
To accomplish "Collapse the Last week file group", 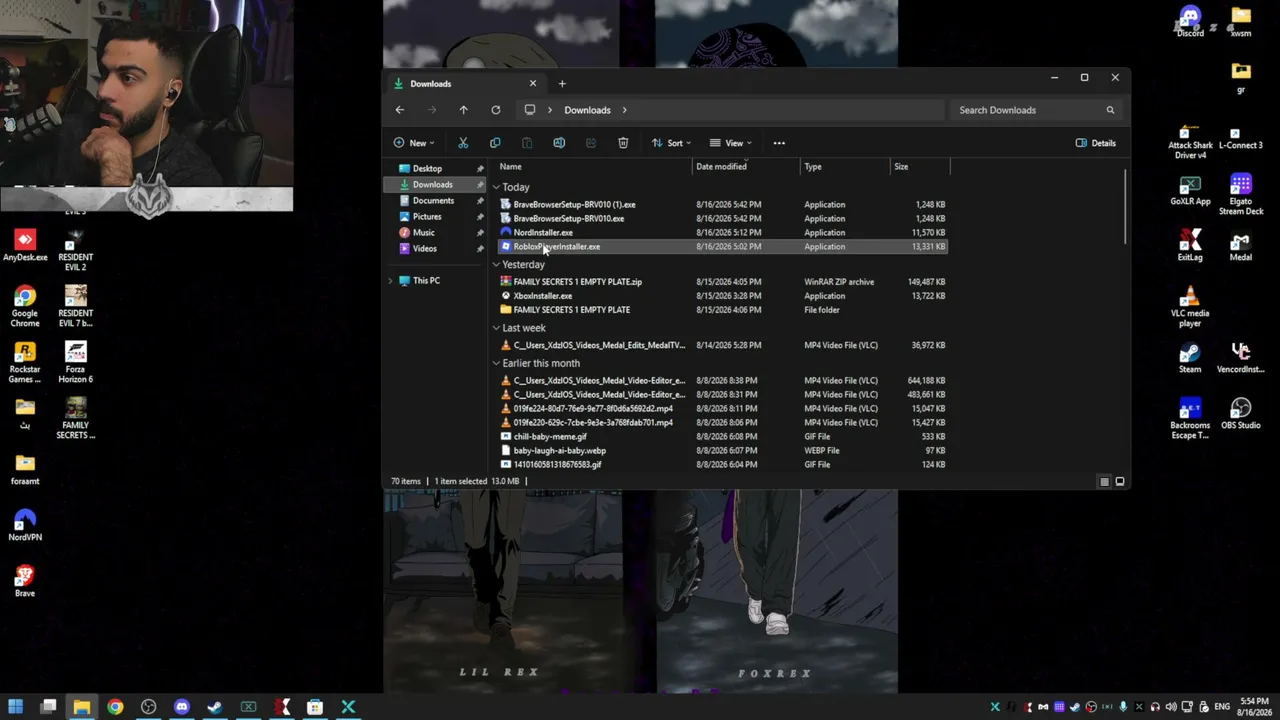I will coord(496,328).
